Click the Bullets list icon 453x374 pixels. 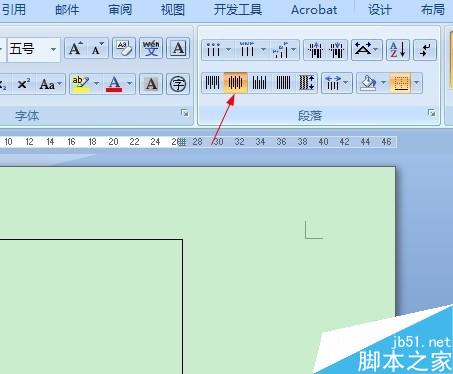pos(213,50)
